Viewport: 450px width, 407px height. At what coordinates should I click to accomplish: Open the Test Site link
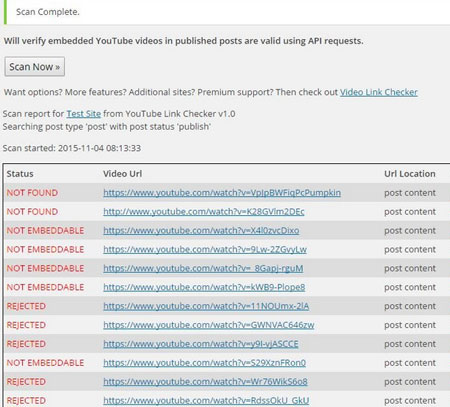(84, 114)
